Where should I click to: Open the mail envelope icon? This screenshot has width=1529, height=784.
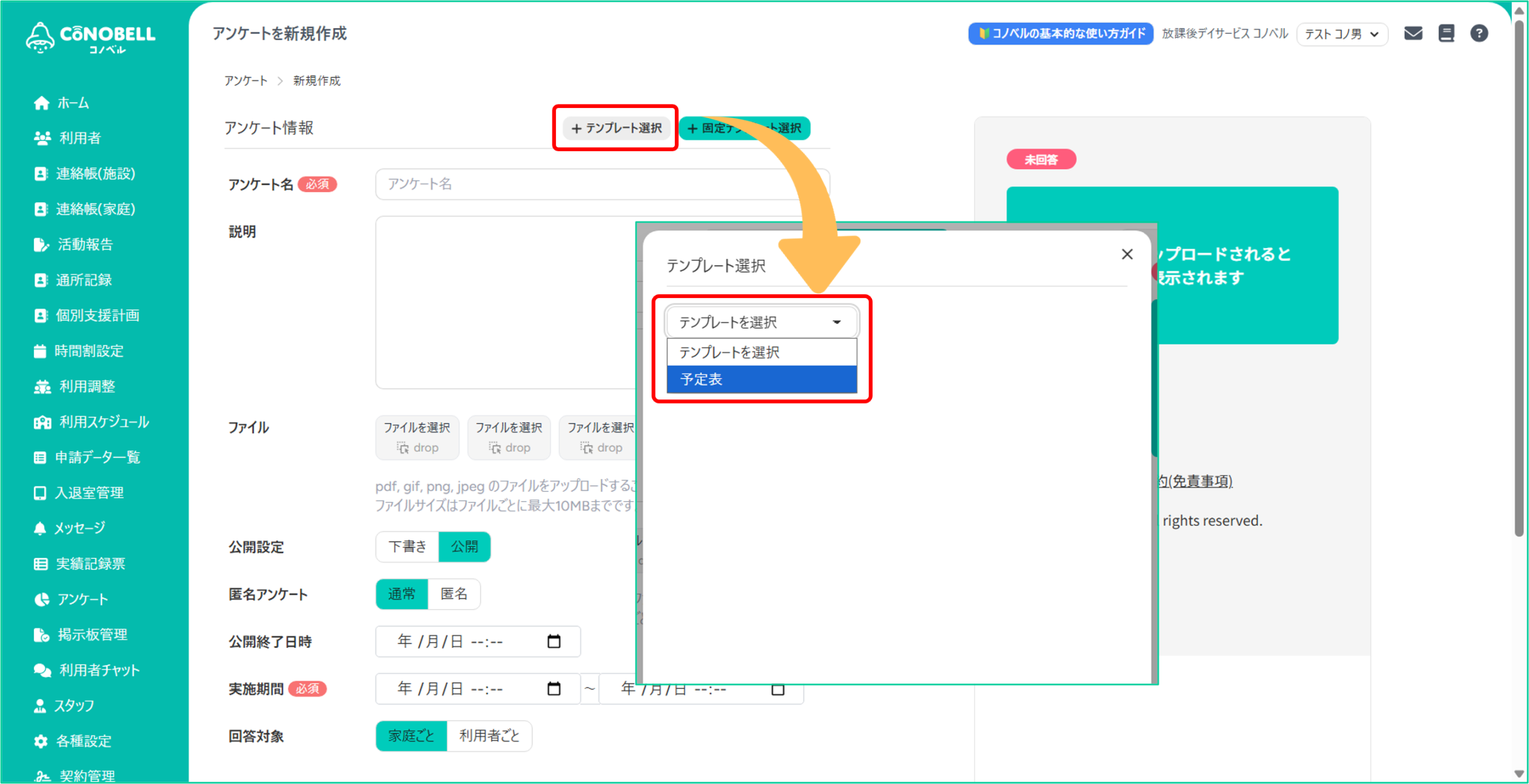pos(1413,33)
